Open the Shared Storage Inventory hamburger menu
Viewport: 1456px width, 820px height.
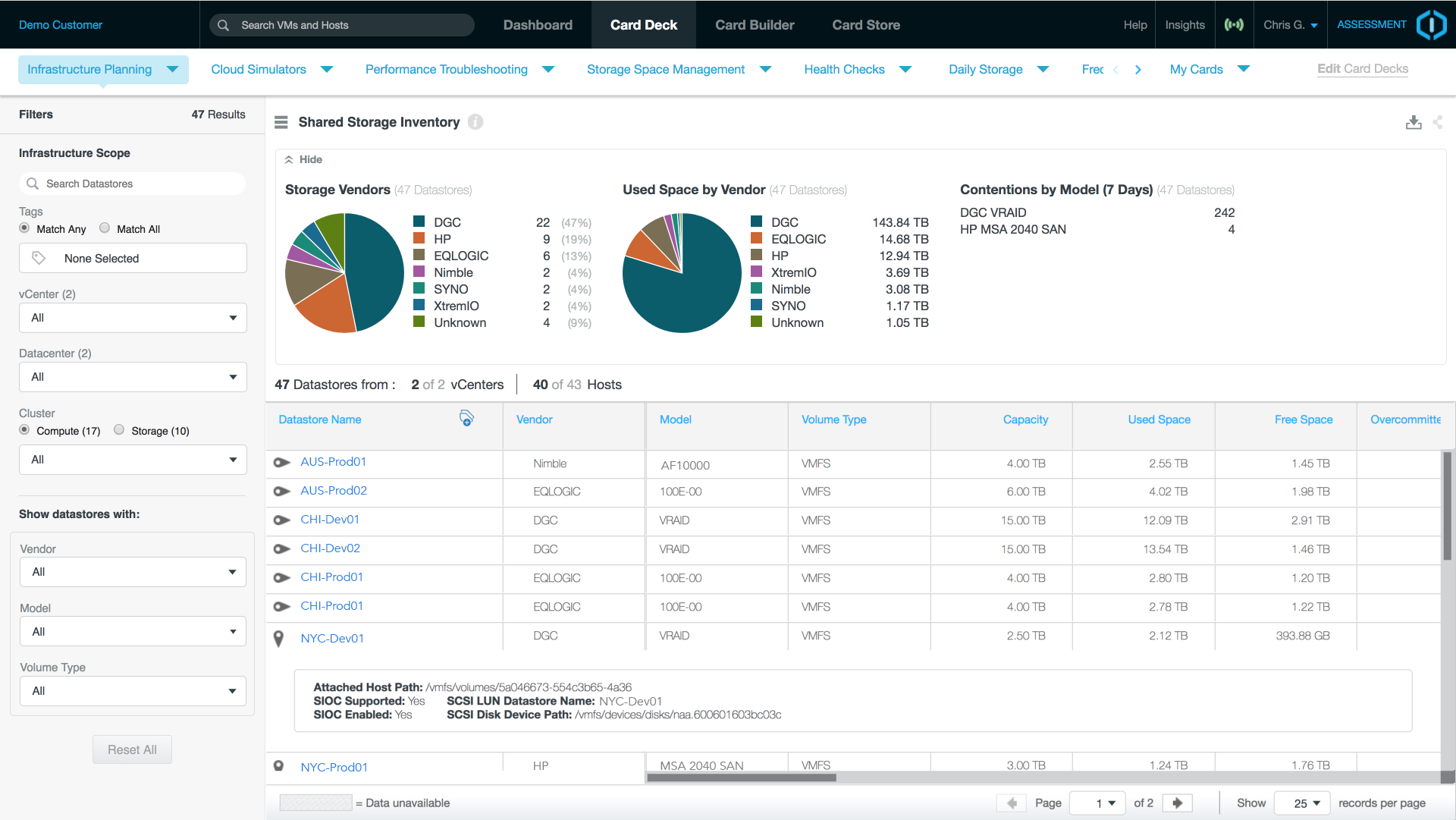pyautogui.click(x=281, y=122)
